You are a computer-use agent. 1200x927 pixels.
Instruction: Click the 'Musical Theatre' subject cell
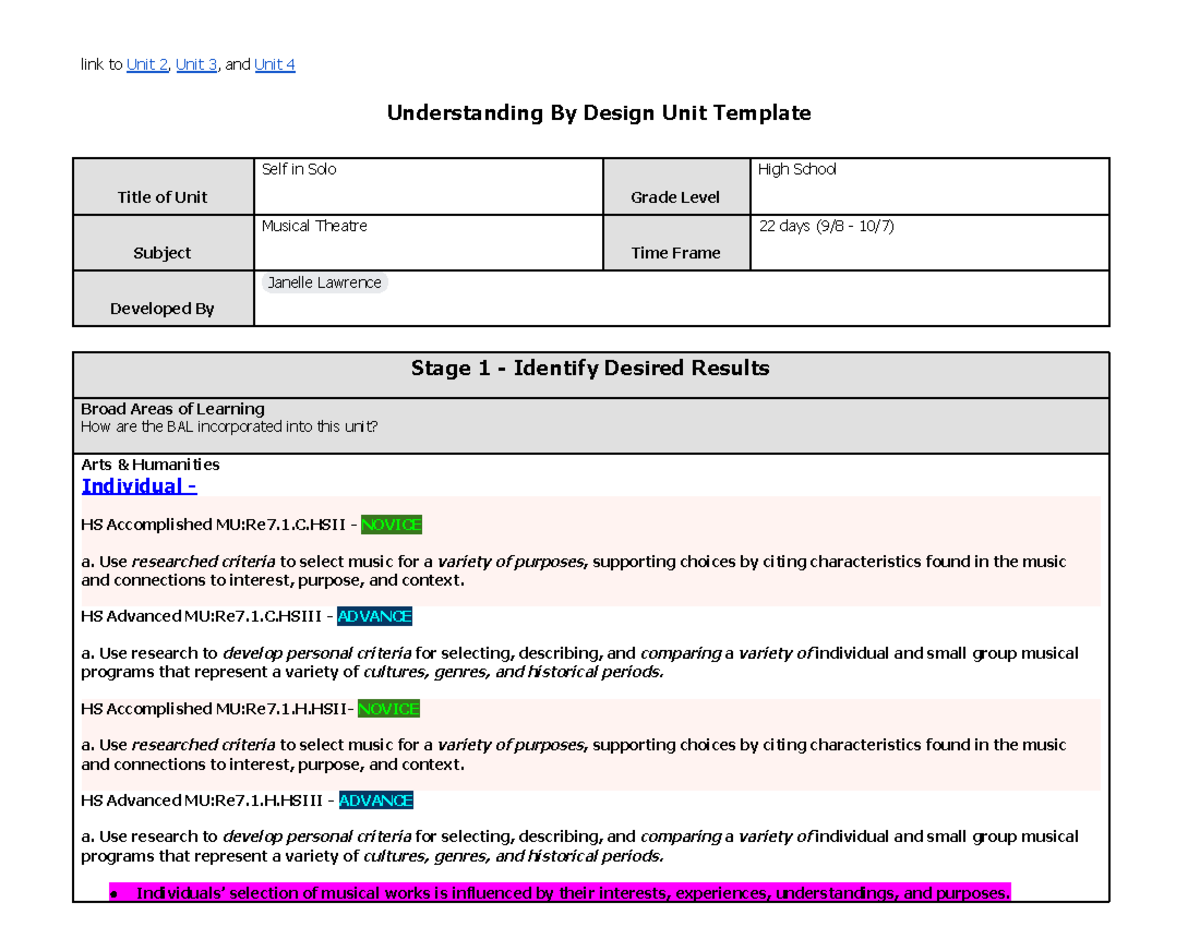[x=428, y=242]
